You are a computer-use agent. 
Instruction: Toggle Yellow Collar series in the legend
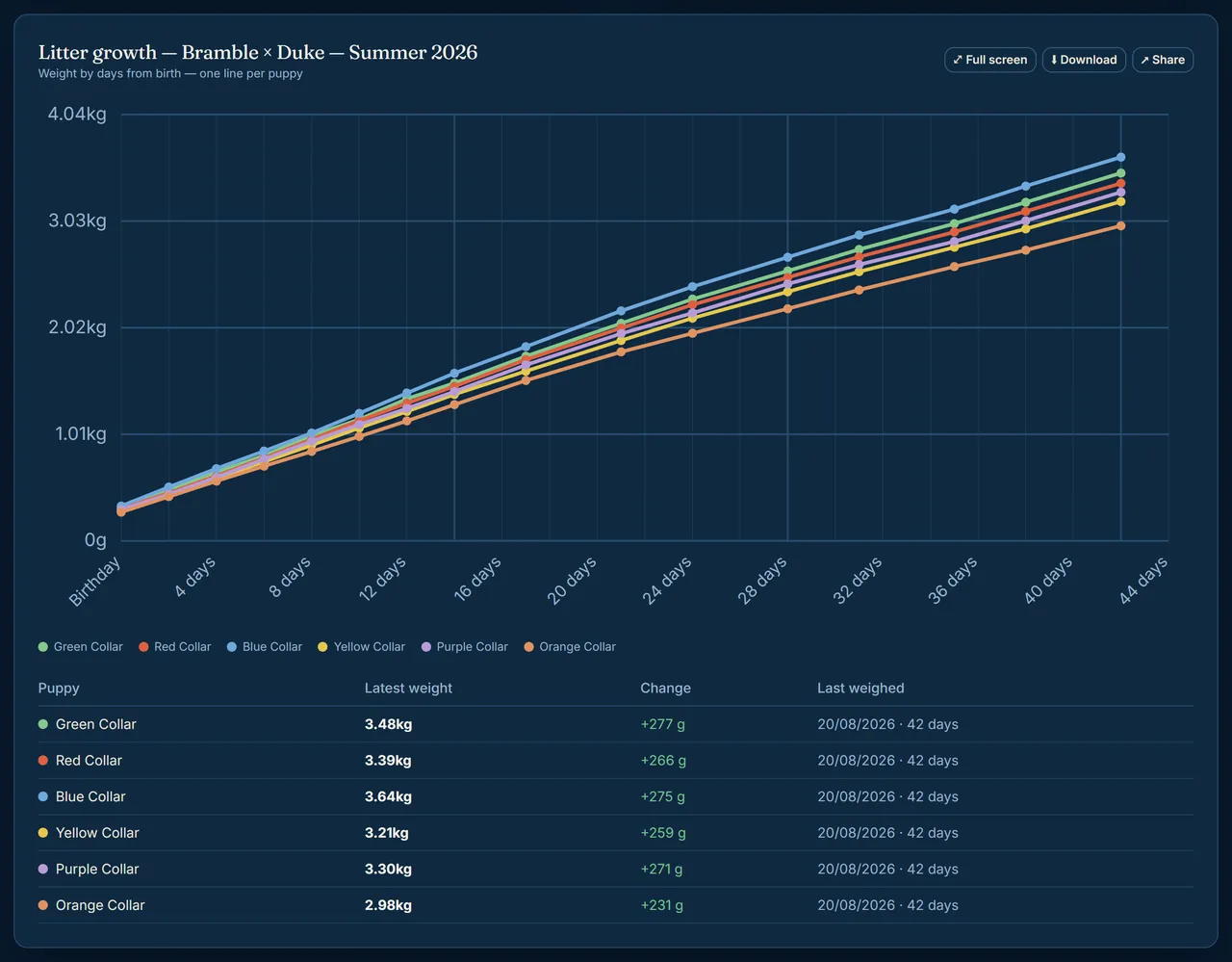(x=362, y=647)
